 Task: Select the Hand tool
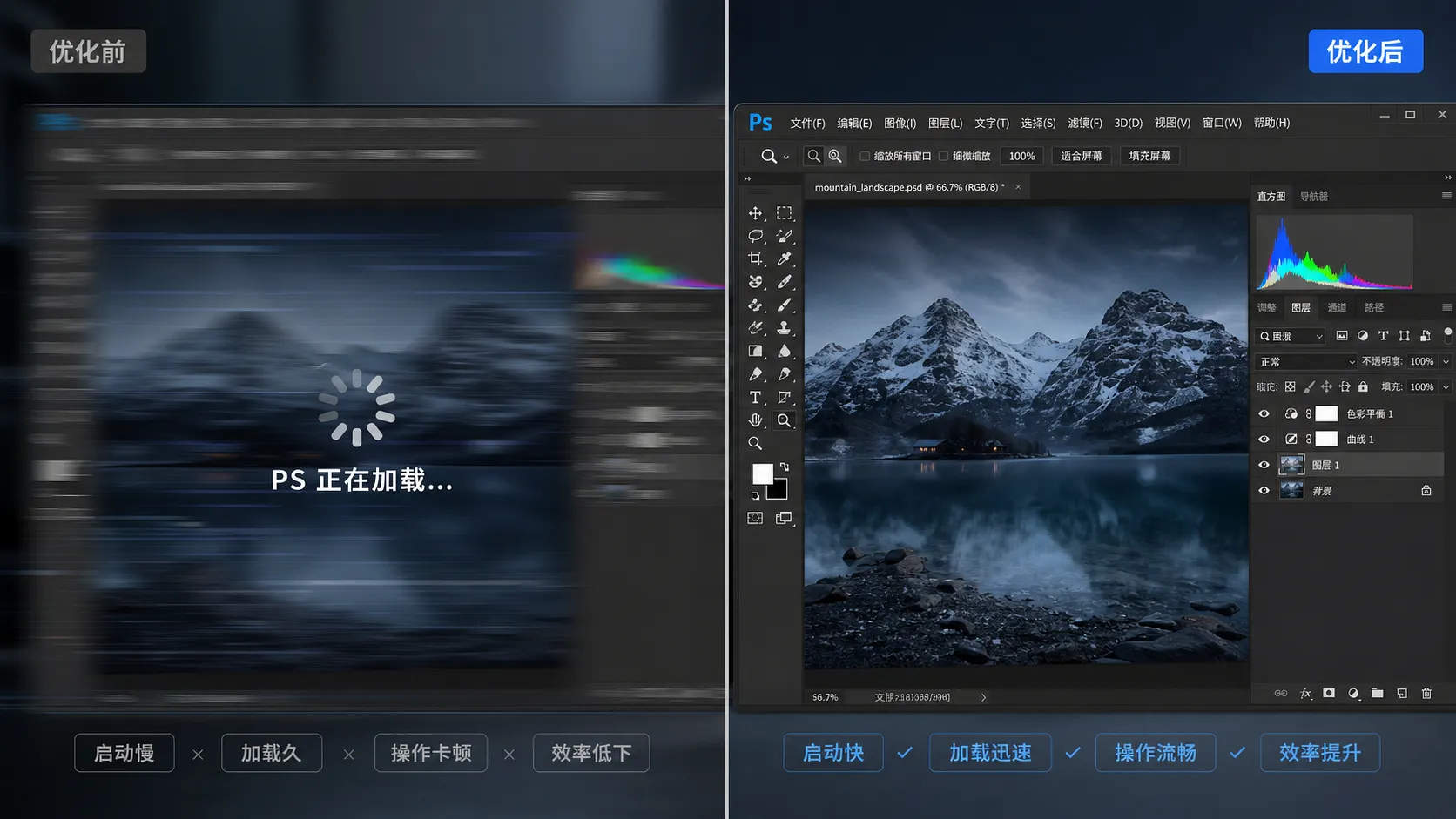(755, 420)
